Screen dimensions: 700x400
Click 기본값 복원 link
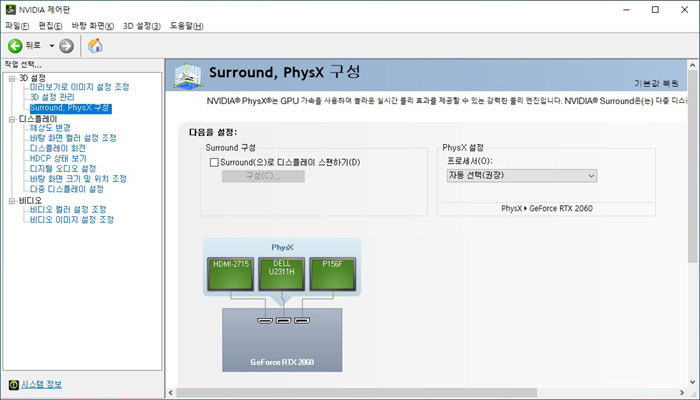click(656, 83)
